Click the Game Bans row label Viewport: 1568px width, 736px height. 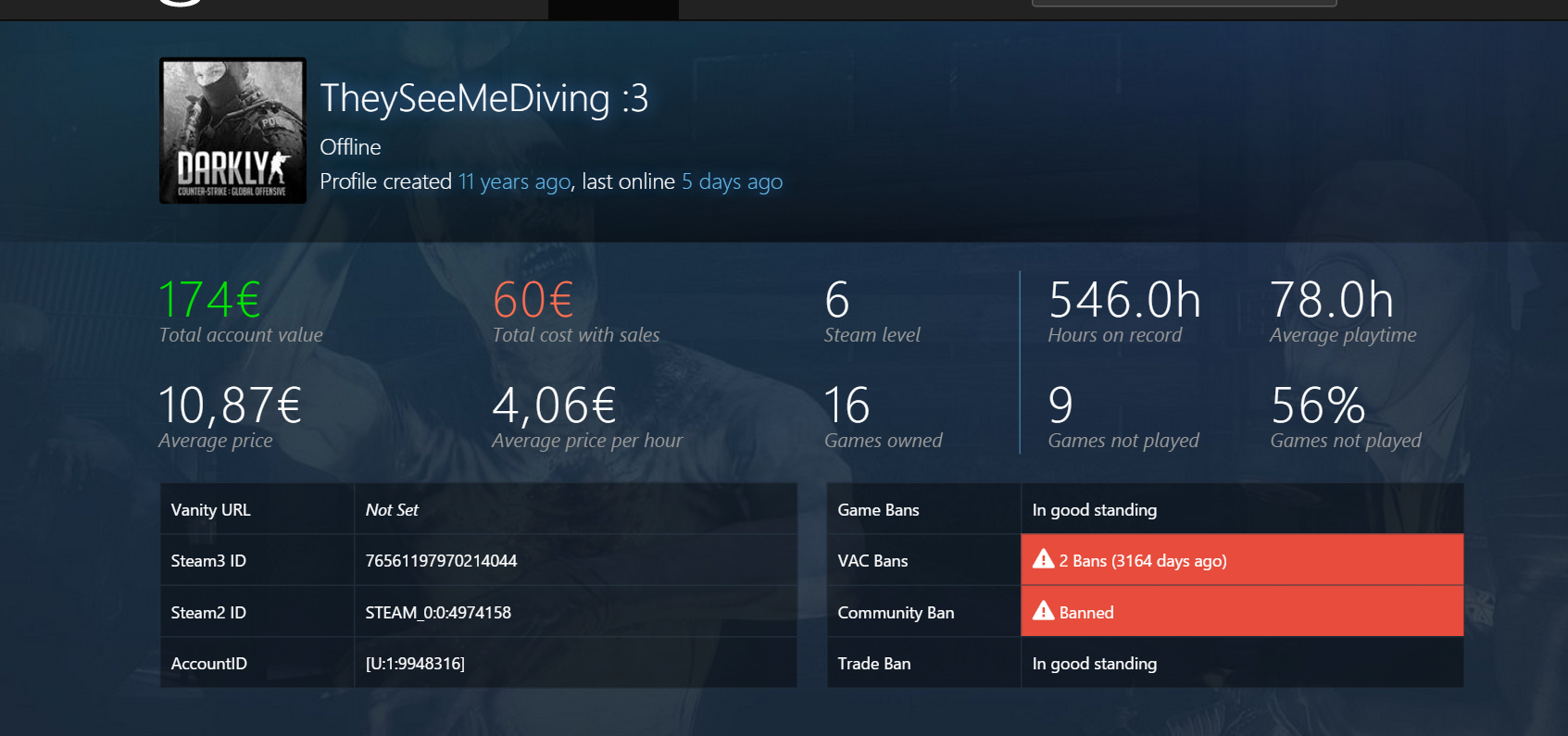pyautogui.click(x=878, y=510)
